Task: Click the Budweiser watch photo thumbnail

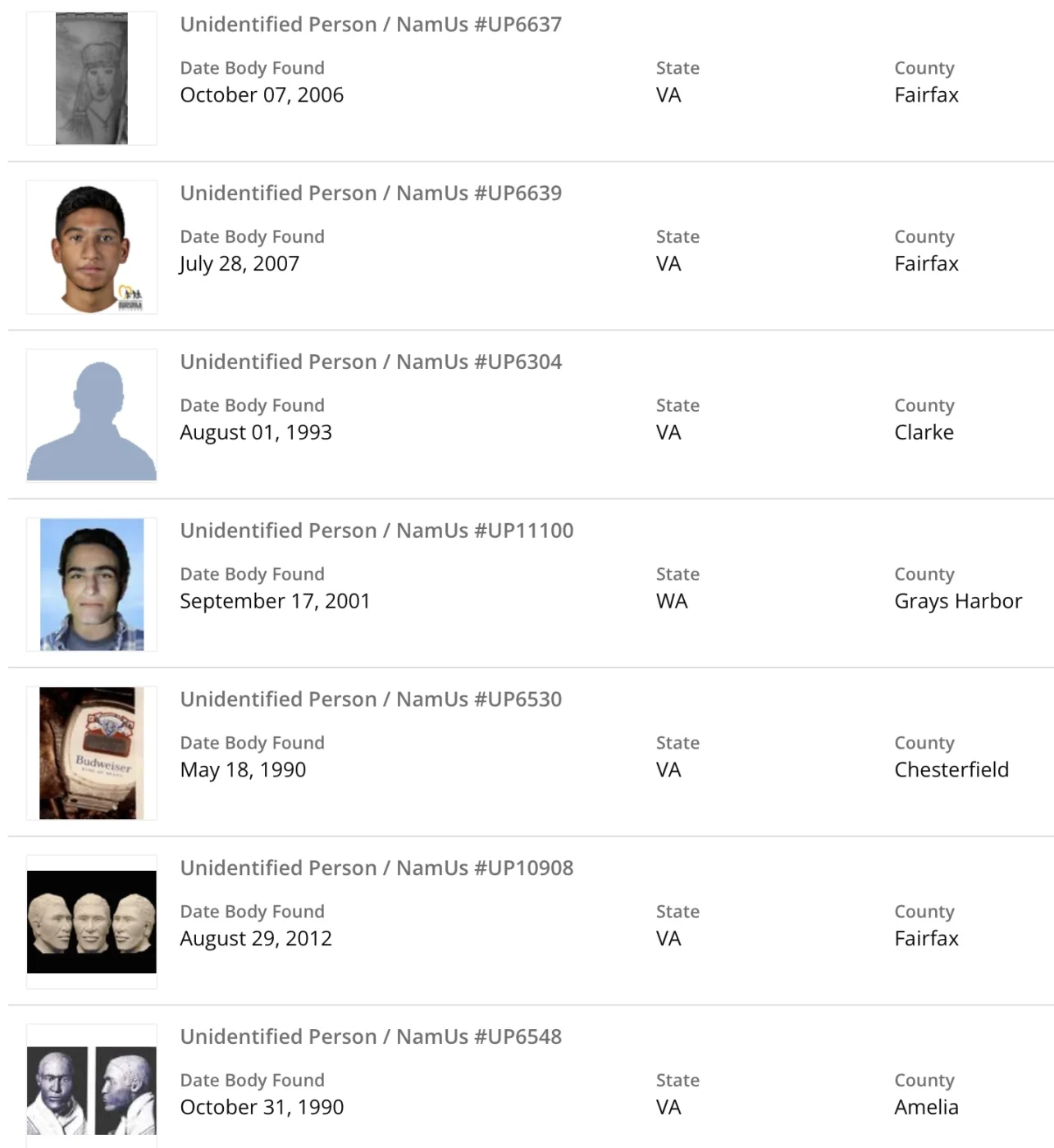Action: point(91,754)
